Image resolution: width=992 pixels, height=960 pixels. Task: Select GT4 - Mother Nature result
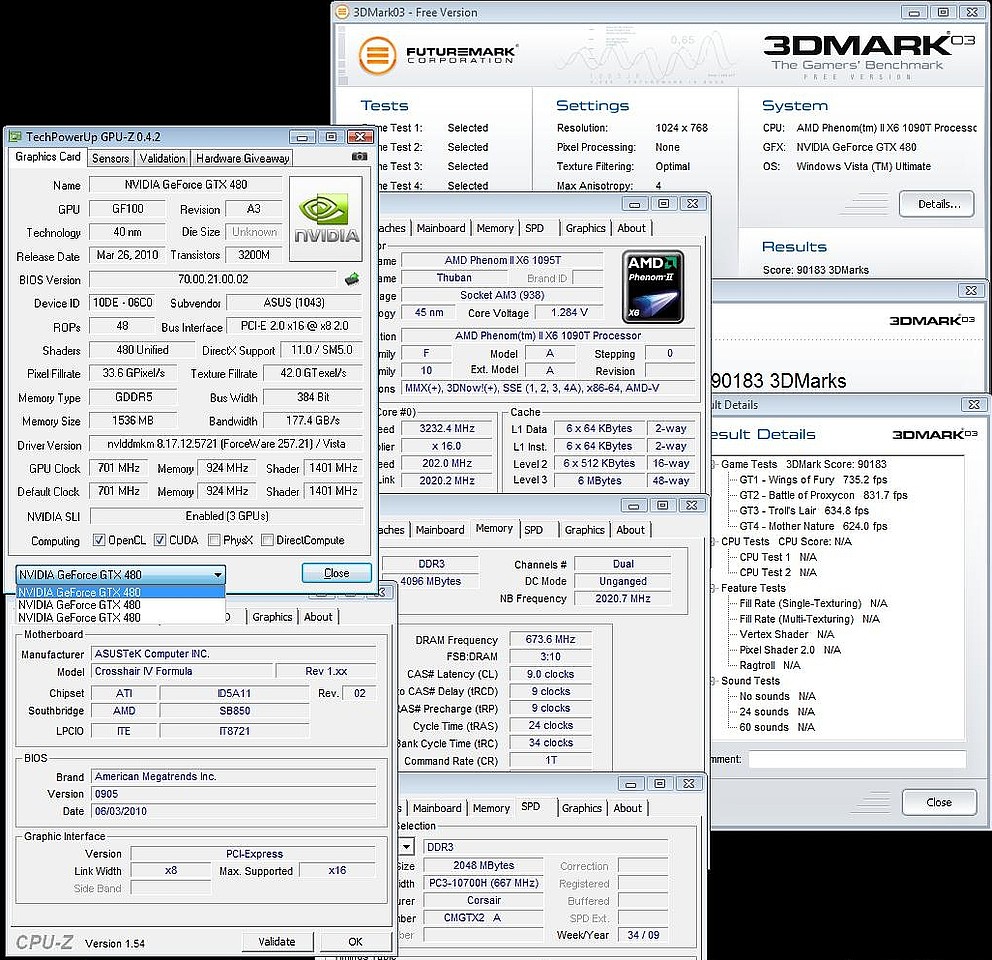click(813, 527)
